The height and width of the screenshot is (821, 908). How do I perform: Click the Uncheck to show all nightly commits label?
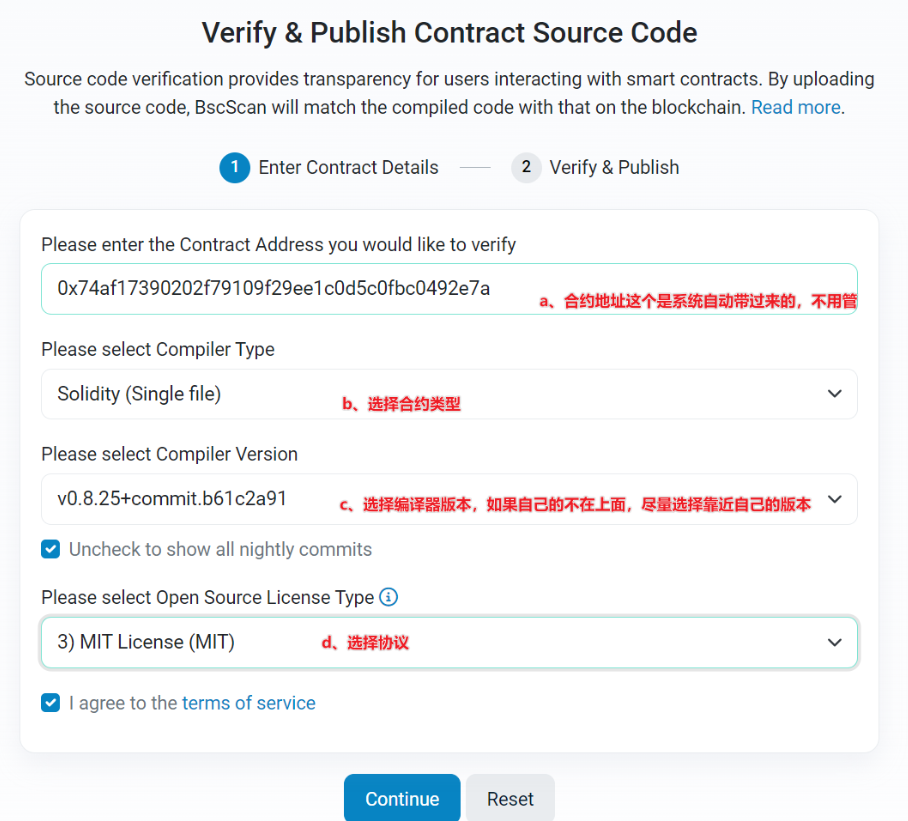(x=220, y=549)
